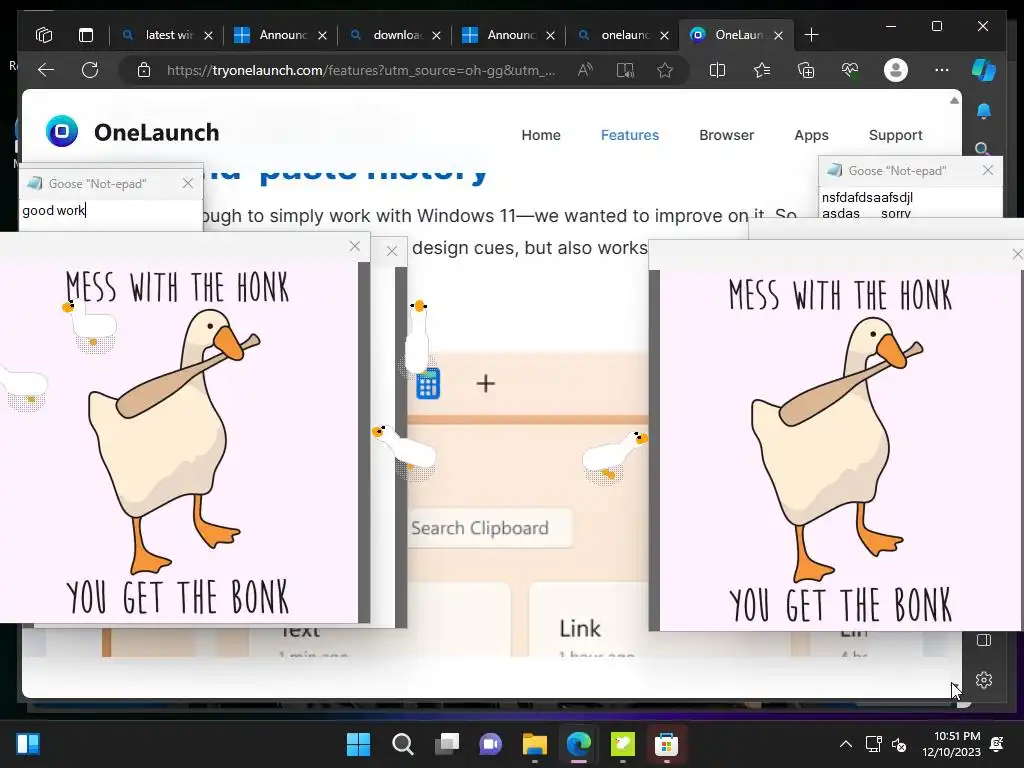Viewport: 1024px width, 768px height.
Task: Activate Read aloud icon in address bar
Action: point(585,70)
